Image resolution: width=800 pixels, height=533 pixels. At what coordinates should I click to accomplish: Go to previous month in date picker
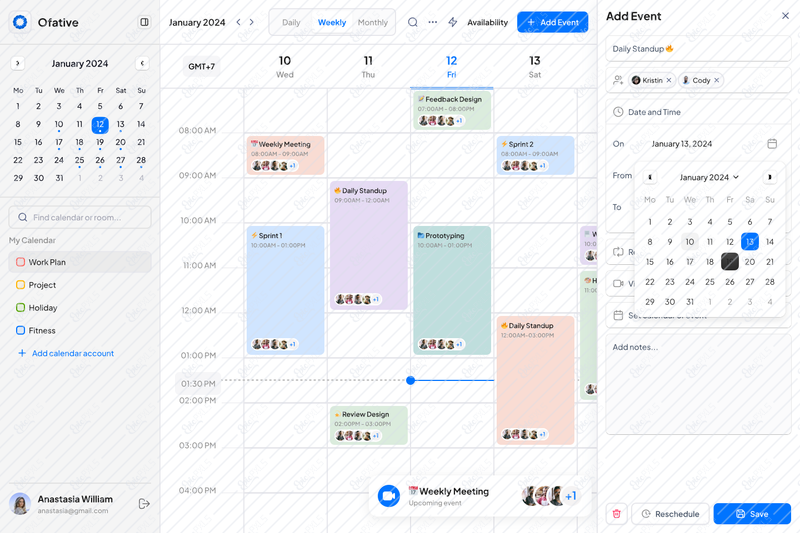[x=650, y=177]
